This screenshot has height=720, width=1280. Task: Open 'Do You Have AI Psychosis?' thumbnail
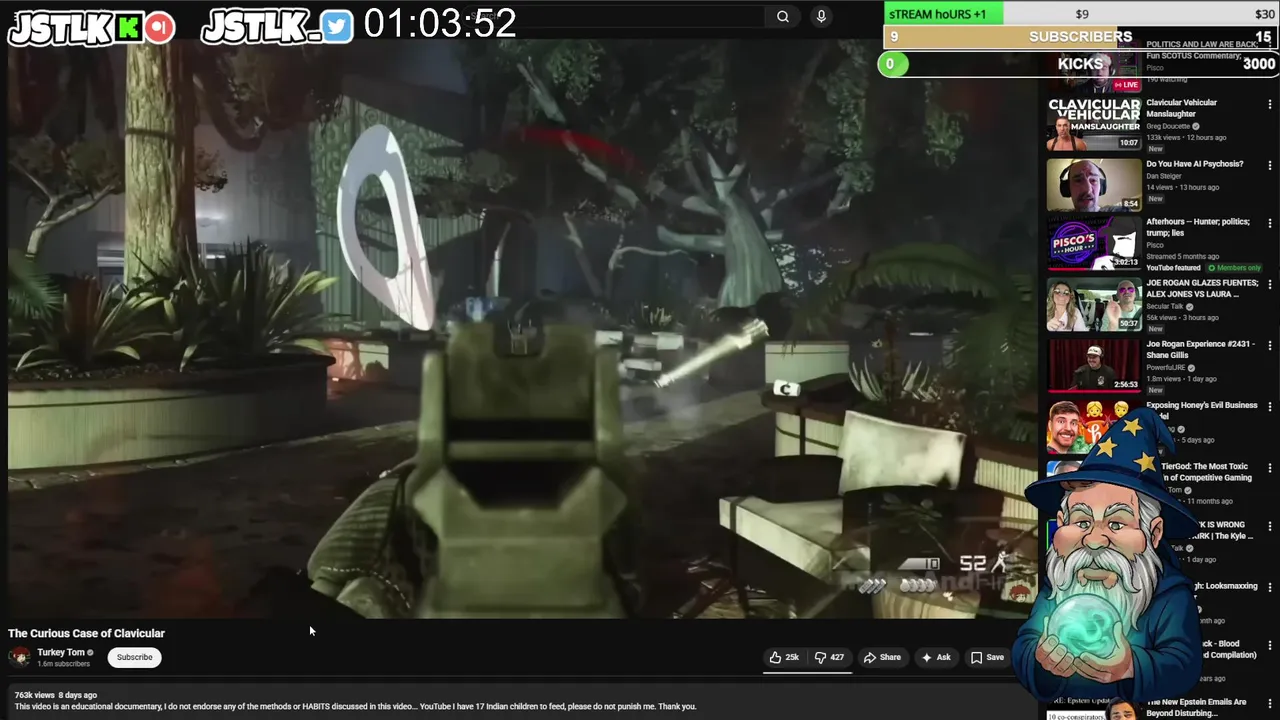[x=1094, y=184]
